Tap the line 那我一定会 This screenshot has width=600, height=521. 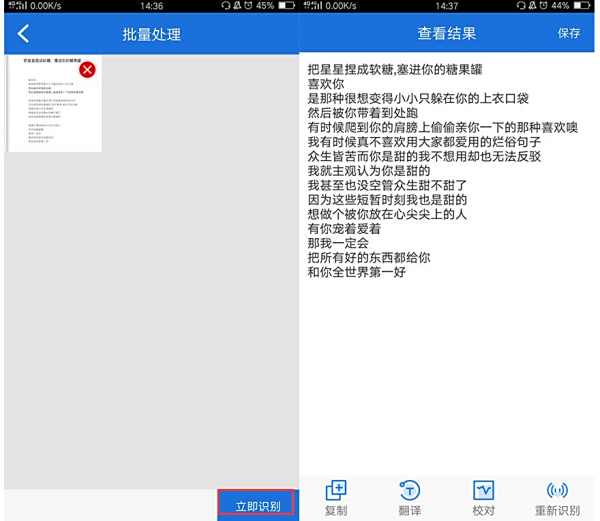338,243
